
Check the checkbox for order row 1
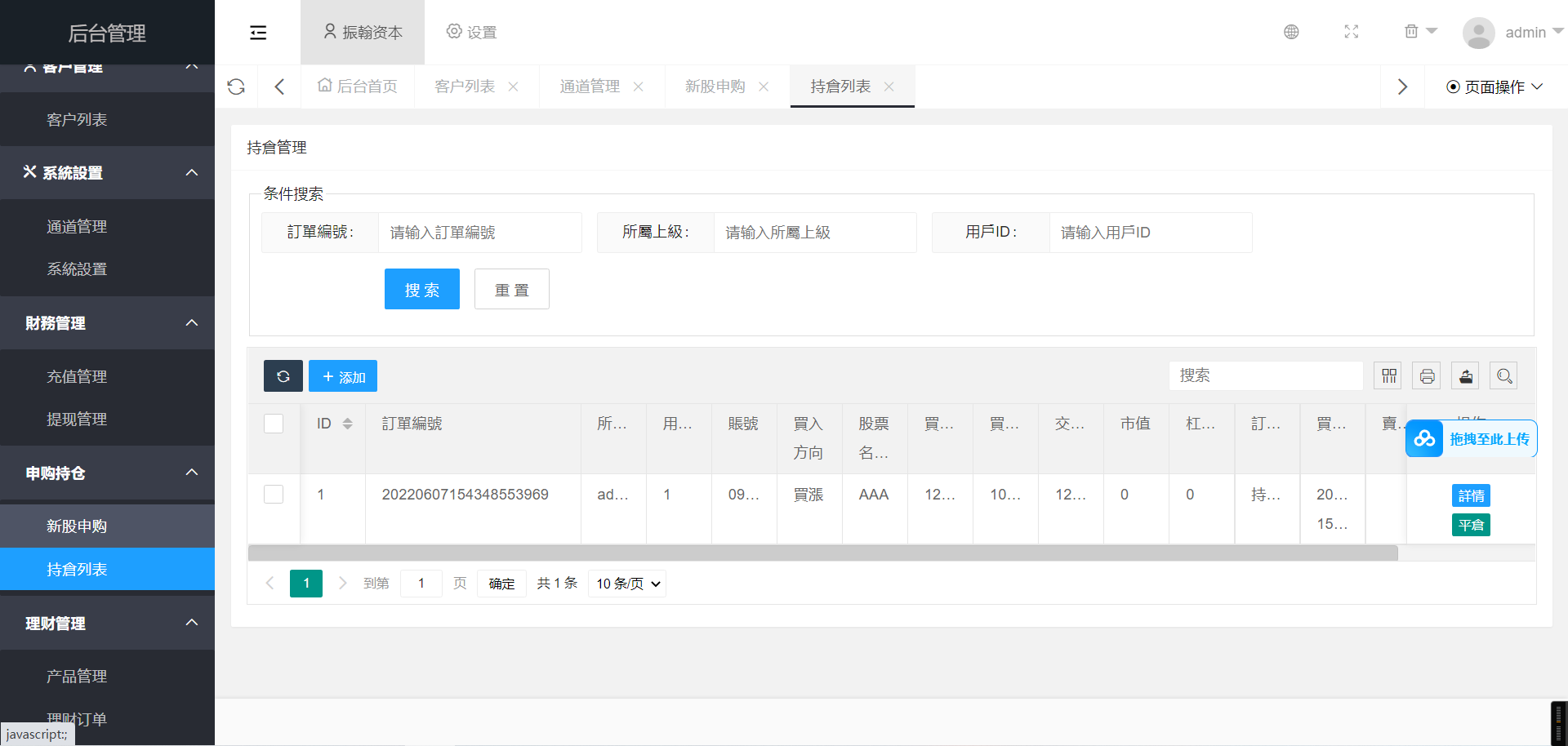pos(274,494)
